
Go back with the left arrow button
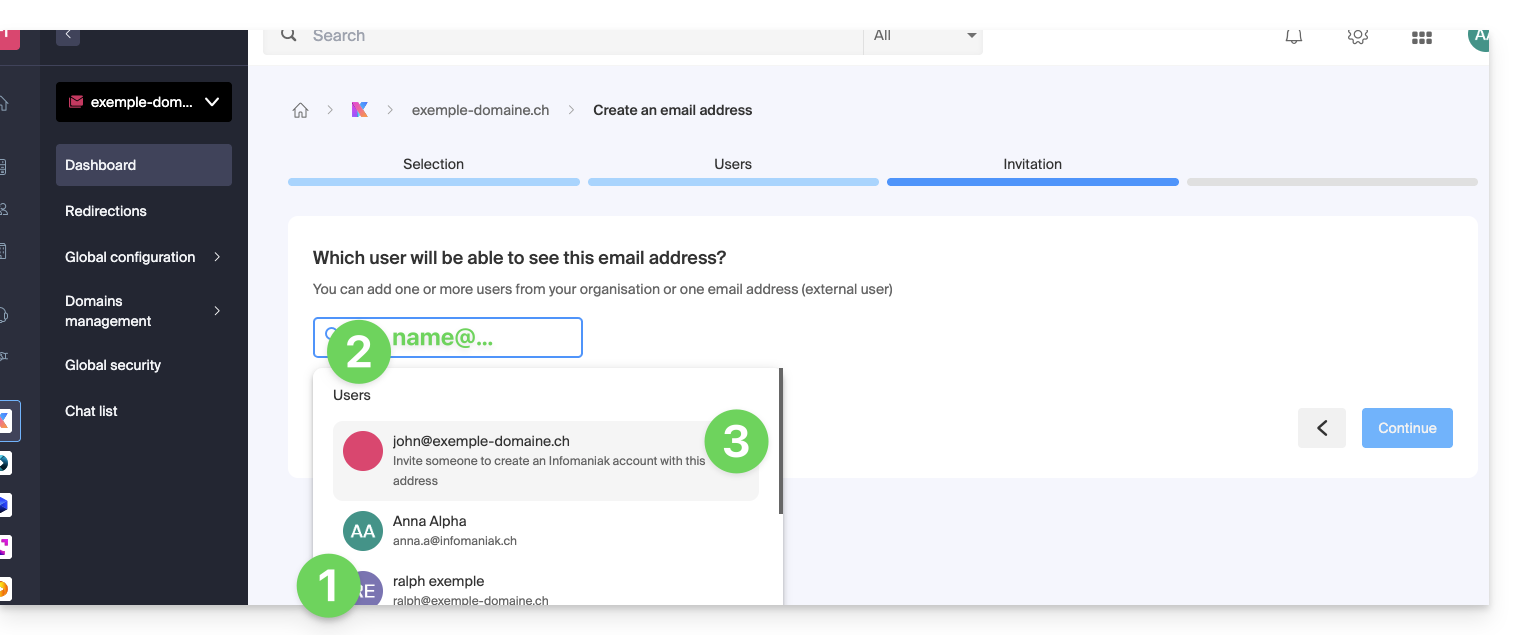point(1321,428)
